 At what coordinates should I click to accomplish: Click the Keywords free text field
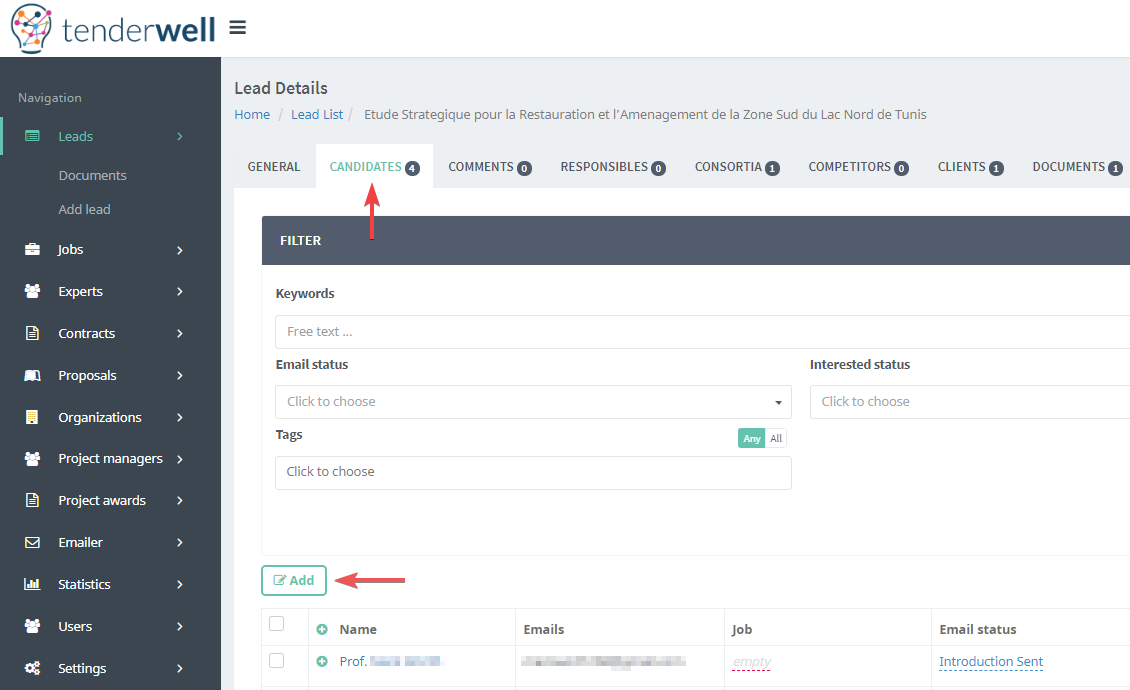700,332
